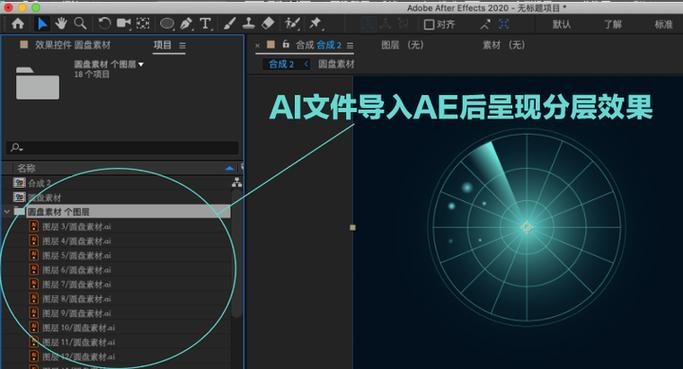Select 图层 12/圆盘素材.ai
The width and height of the screenshot is (683, 369).
(78, 356)
